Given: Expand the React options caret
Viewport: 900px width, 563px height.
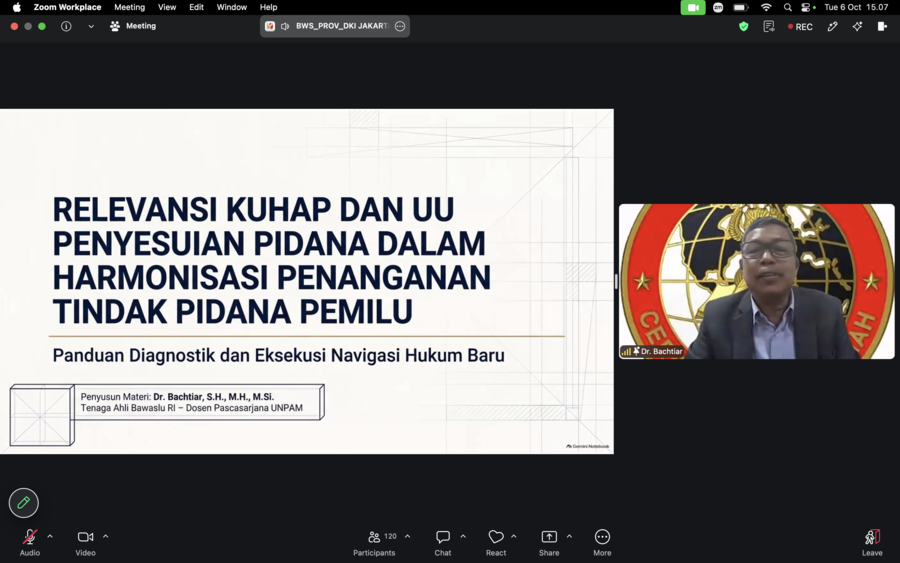Looking at the screenshot, I should coord(514,537).
